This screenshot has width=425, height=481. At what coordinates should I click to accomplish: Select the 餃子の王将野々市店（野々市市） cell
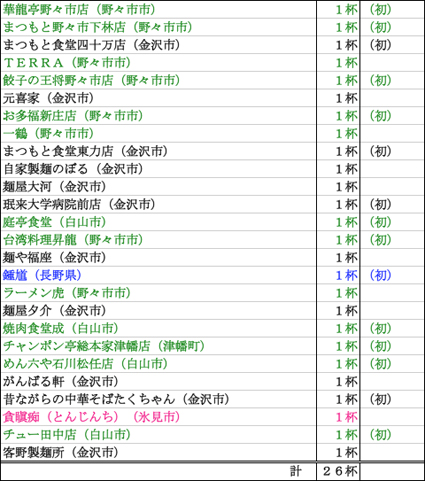(x=92, y=80)
